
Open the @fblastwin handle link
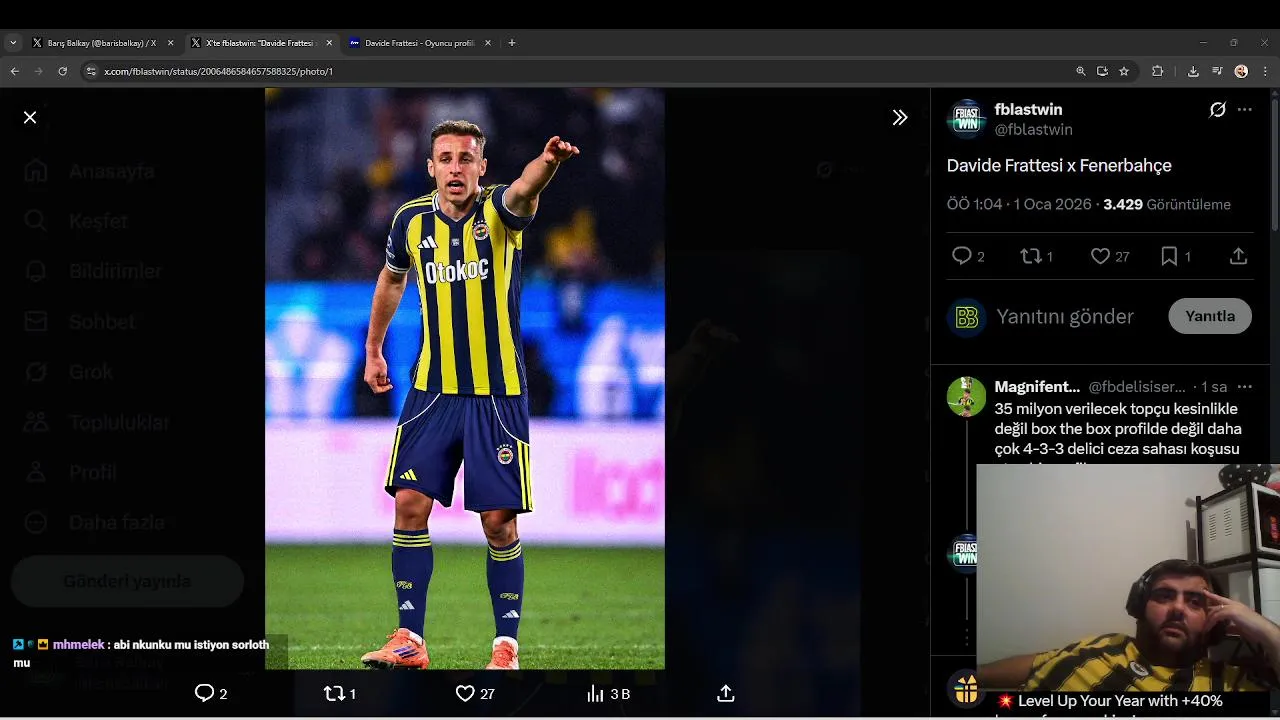click(x=1033, y=129)
